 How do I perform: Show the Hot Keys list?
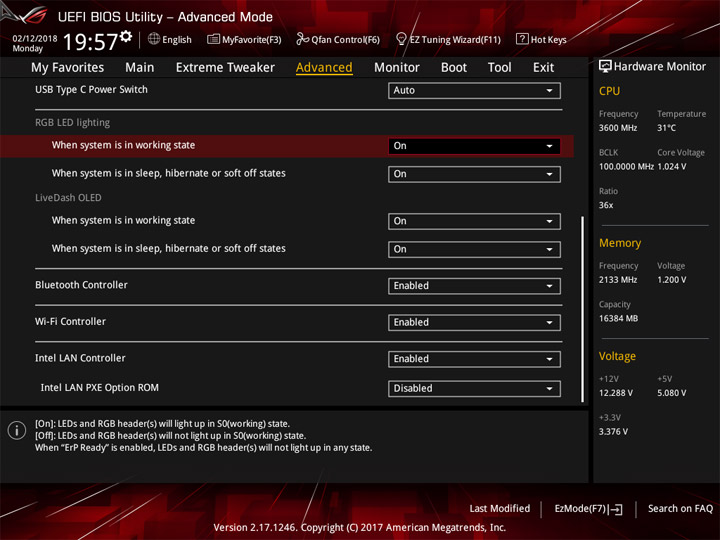541,39
